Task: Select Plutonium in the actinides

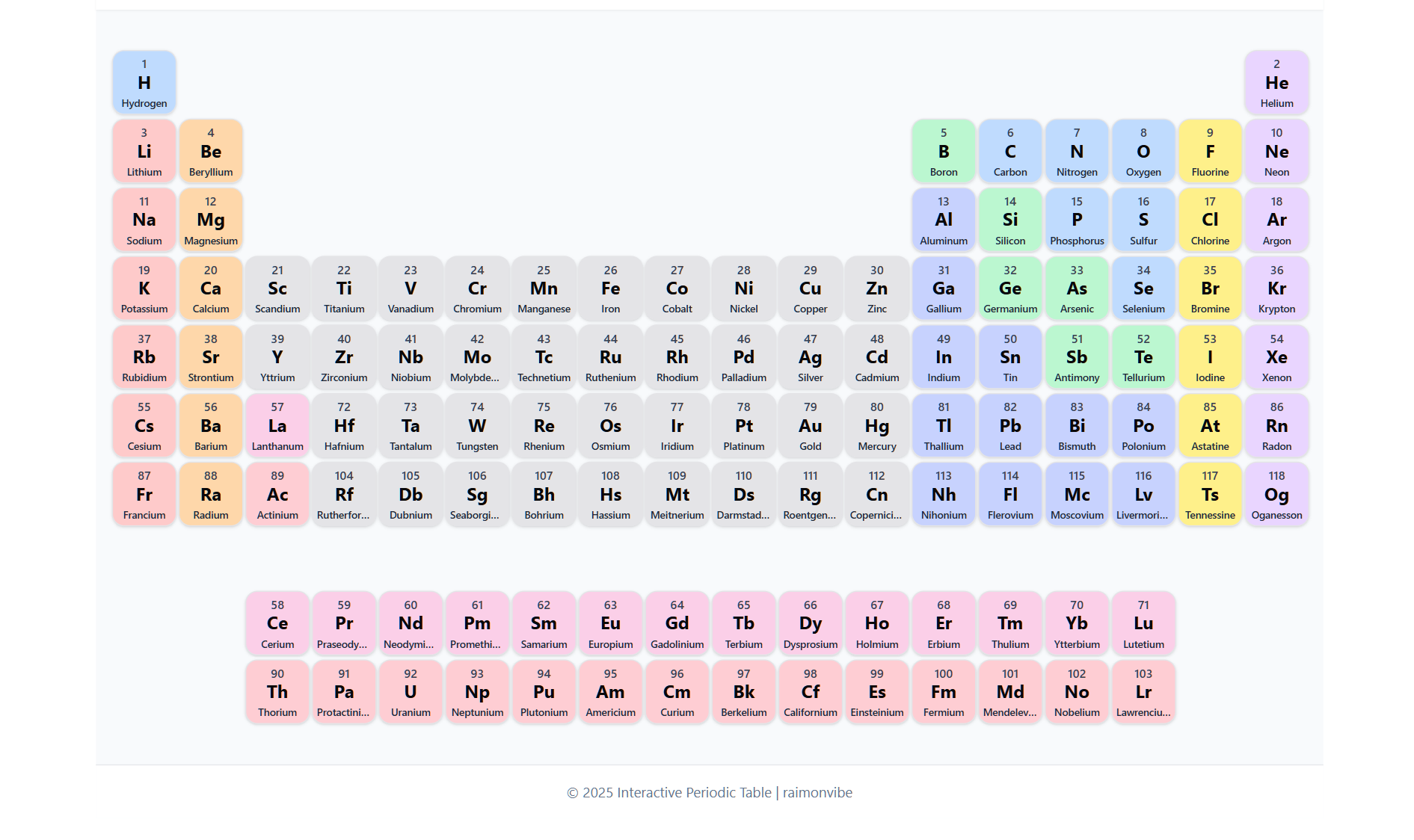Action: click(x=544, y=691)
